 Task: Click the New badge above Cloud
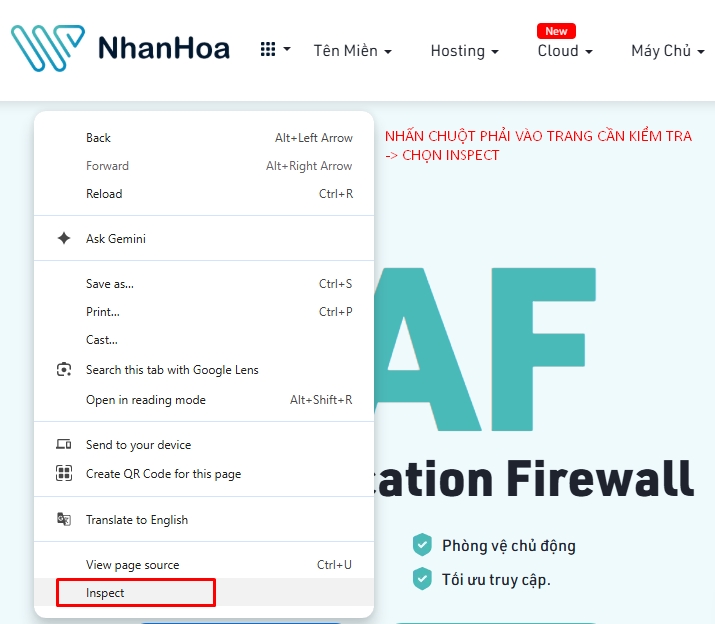coord(556,31)
